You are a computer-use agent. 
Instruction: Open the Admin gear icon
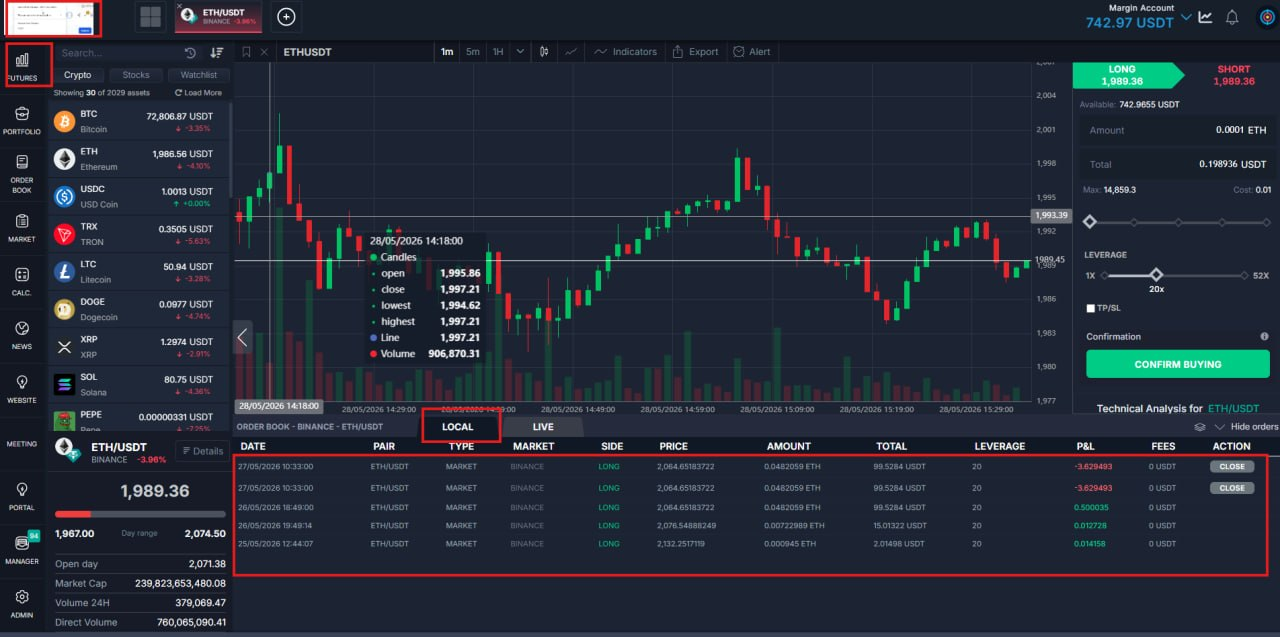pos(22,604)
